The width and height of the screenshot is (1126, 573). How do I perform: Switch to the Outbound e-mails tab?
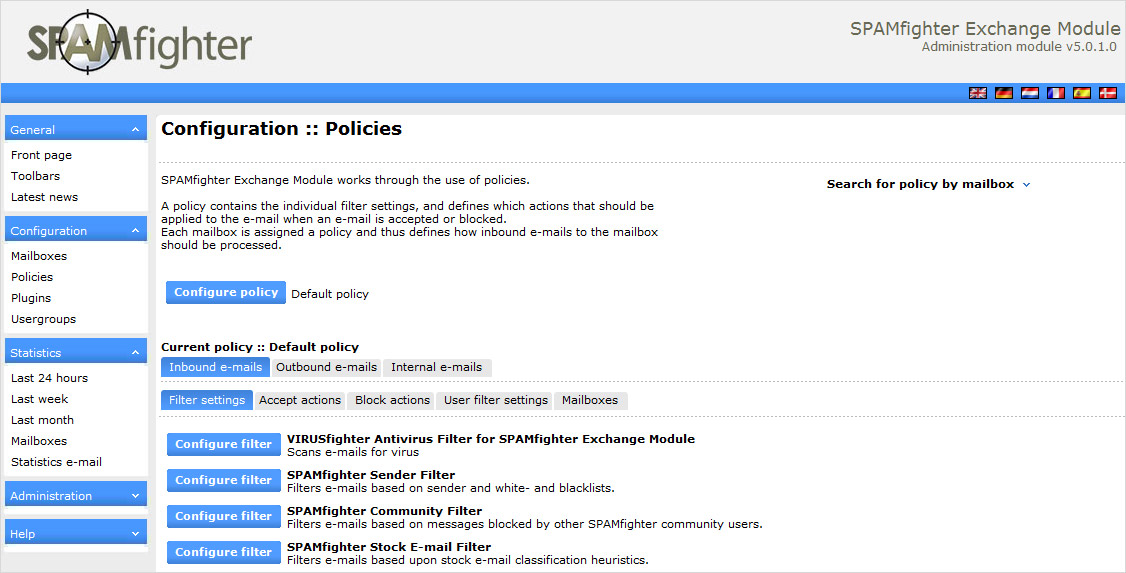(x=327, y=367)
